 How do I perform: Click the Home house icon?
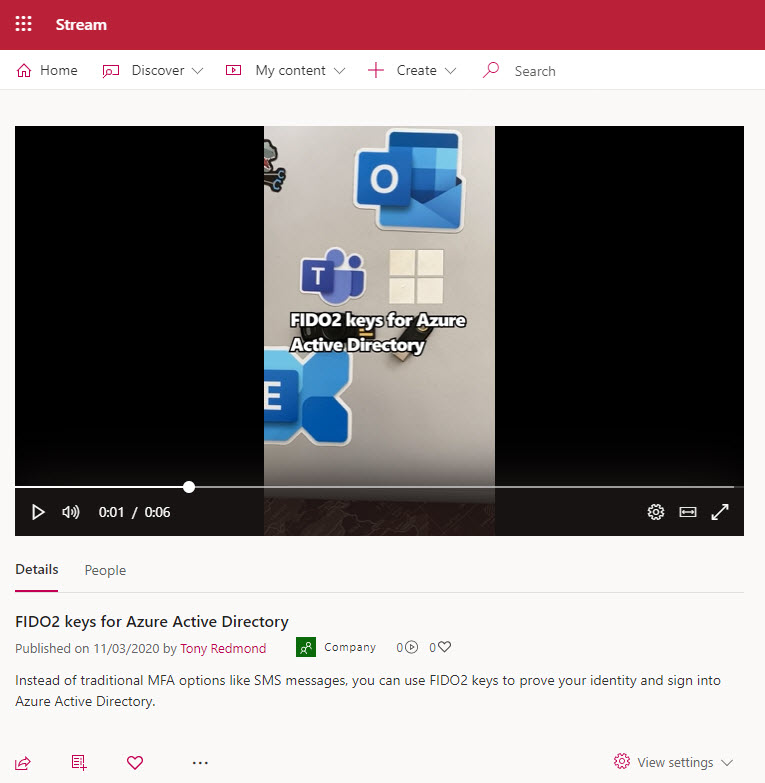(24, 70)
